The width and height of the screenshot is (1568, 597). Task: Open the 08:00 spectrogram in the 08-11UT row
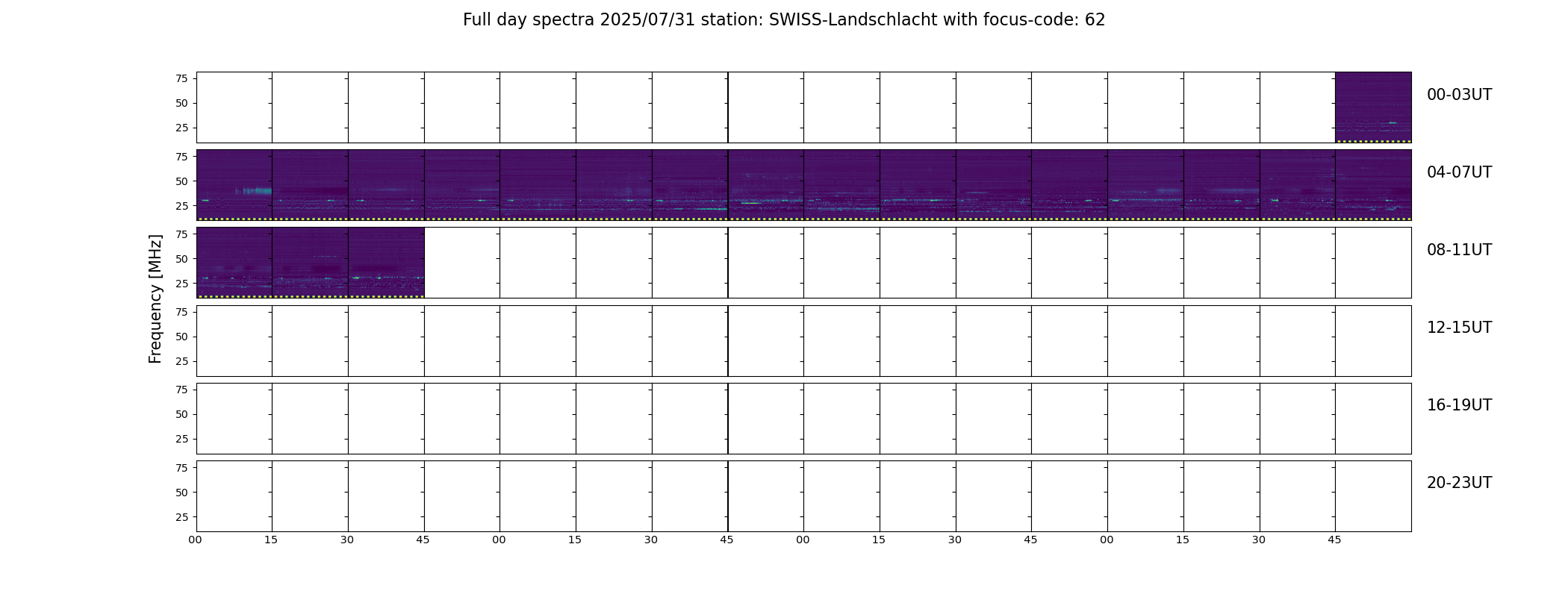click(234, 263)
